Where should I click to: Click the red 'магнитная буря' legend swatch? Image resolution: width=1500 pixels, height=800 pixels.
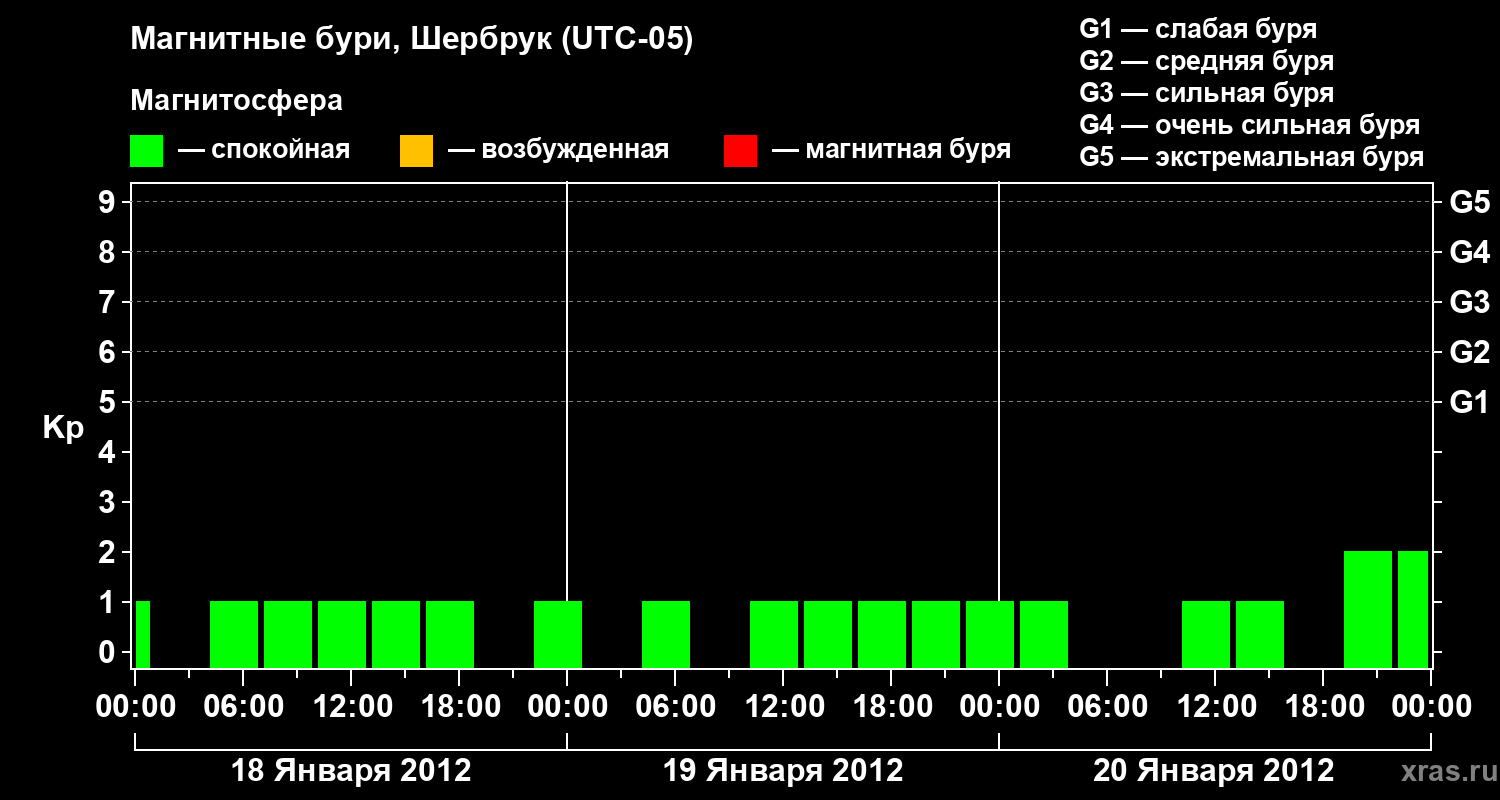point(740,151)
